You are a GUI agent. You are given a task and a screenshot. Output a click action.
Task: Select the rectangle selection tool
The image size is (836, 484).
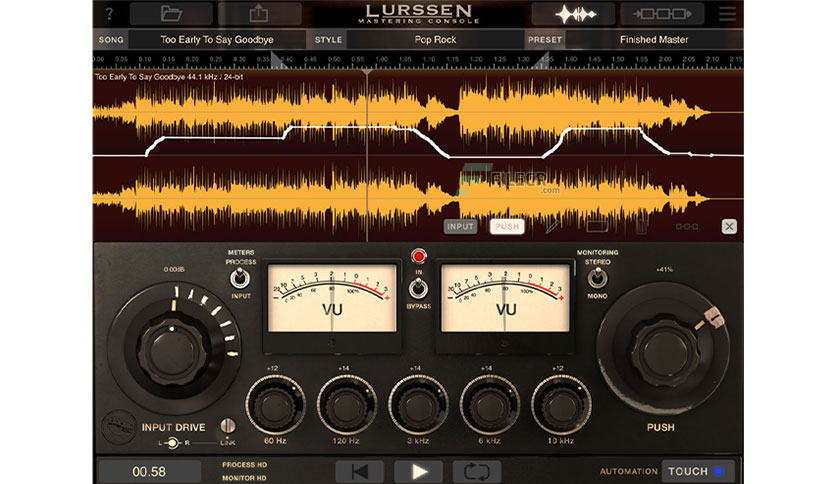point(597,227)
